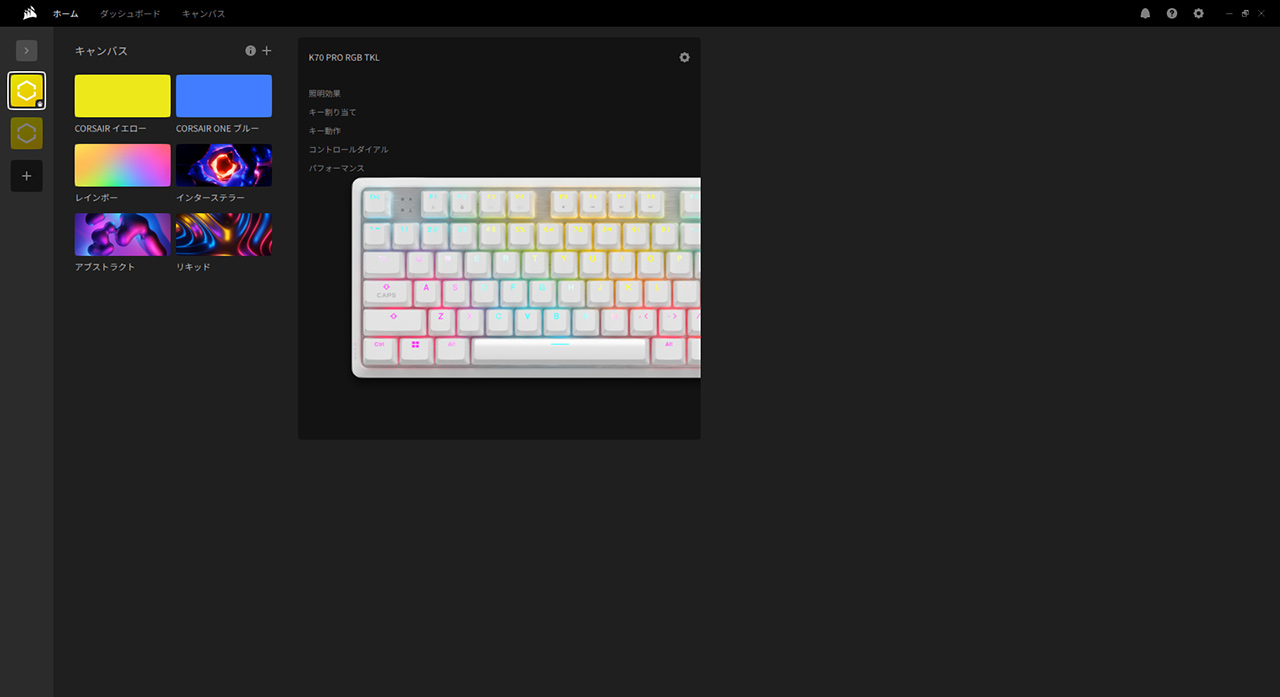
Task: Select the second dimmed profile icon
Action: pyautogui.click(x=27, y=133)
